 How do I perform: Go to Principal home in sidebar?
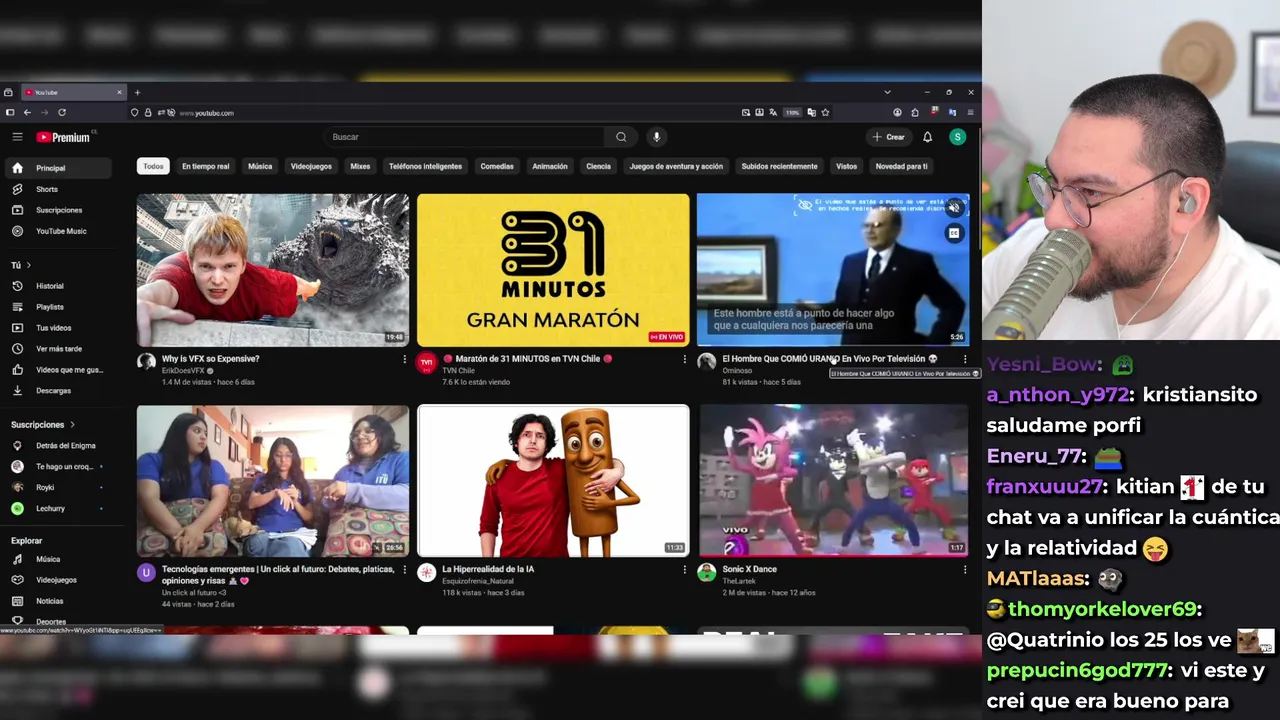pyautogui.click(x=56, y=168)
